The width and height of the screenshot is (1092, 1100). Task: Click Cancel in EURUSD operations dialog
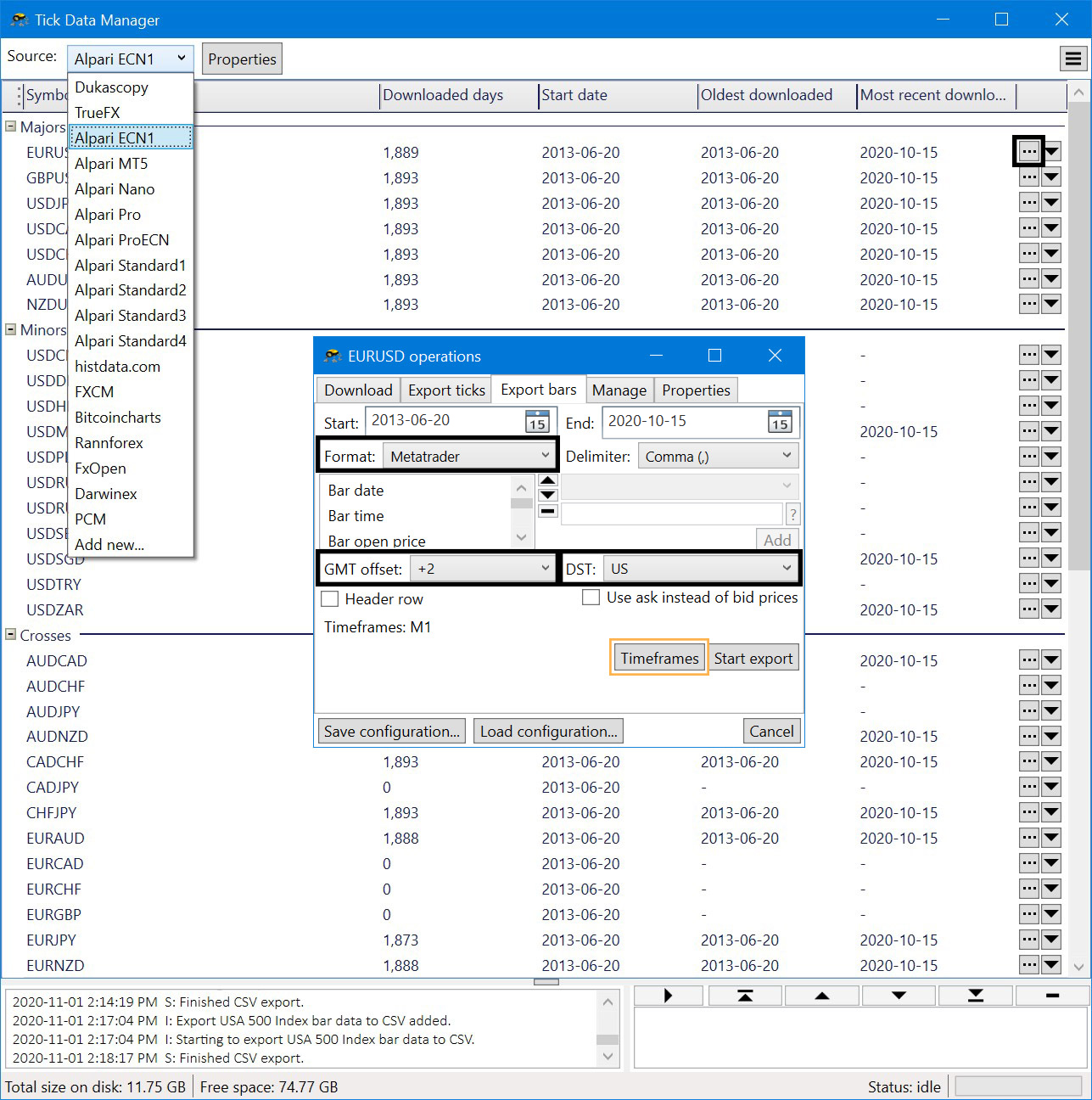[x=771, y=732]
